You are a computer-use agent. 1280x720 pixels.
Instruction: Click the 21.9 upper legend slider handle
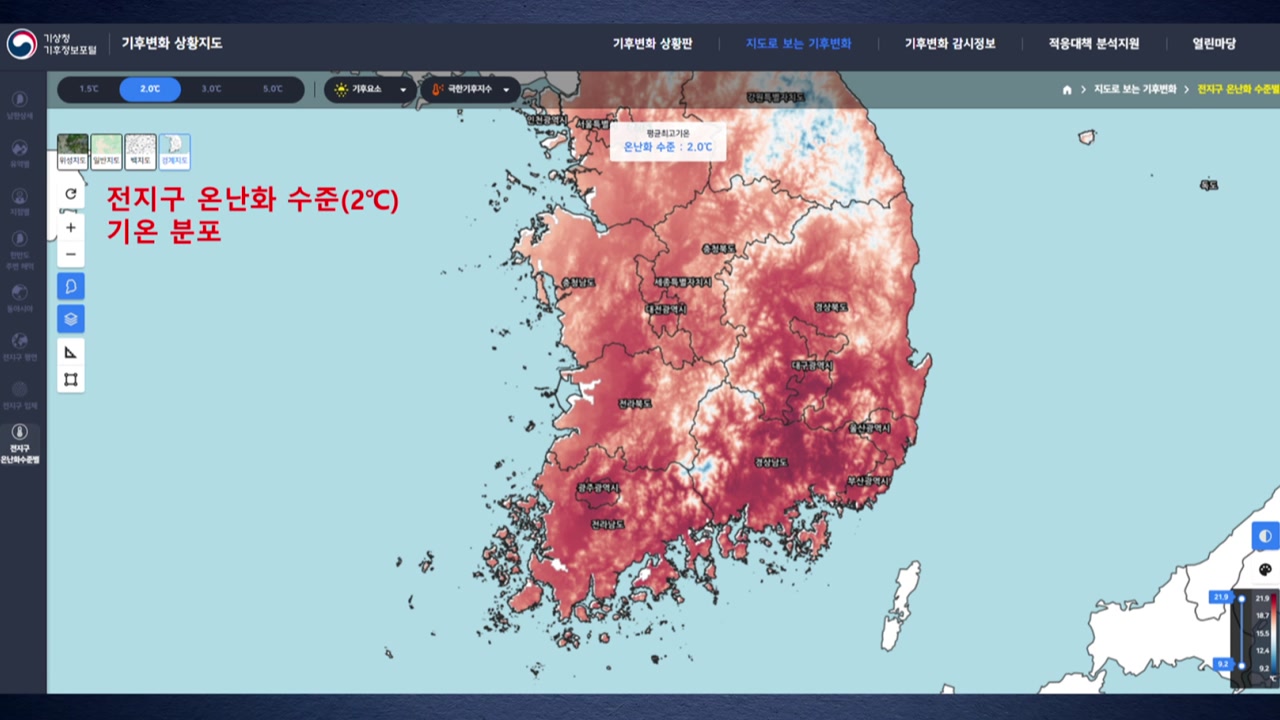click(x=1242, y=598)
